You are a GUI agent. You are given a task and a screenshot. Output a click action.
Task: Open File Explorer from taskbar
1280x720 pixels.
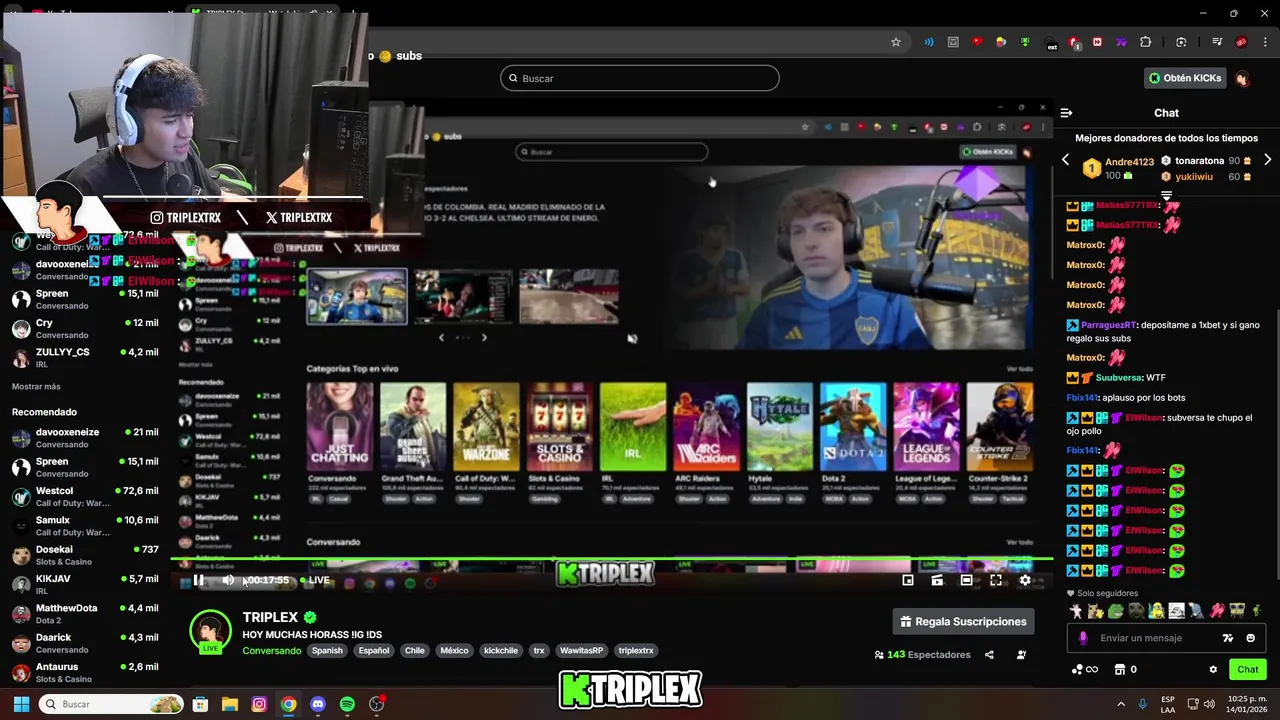(x=229, y=704)
